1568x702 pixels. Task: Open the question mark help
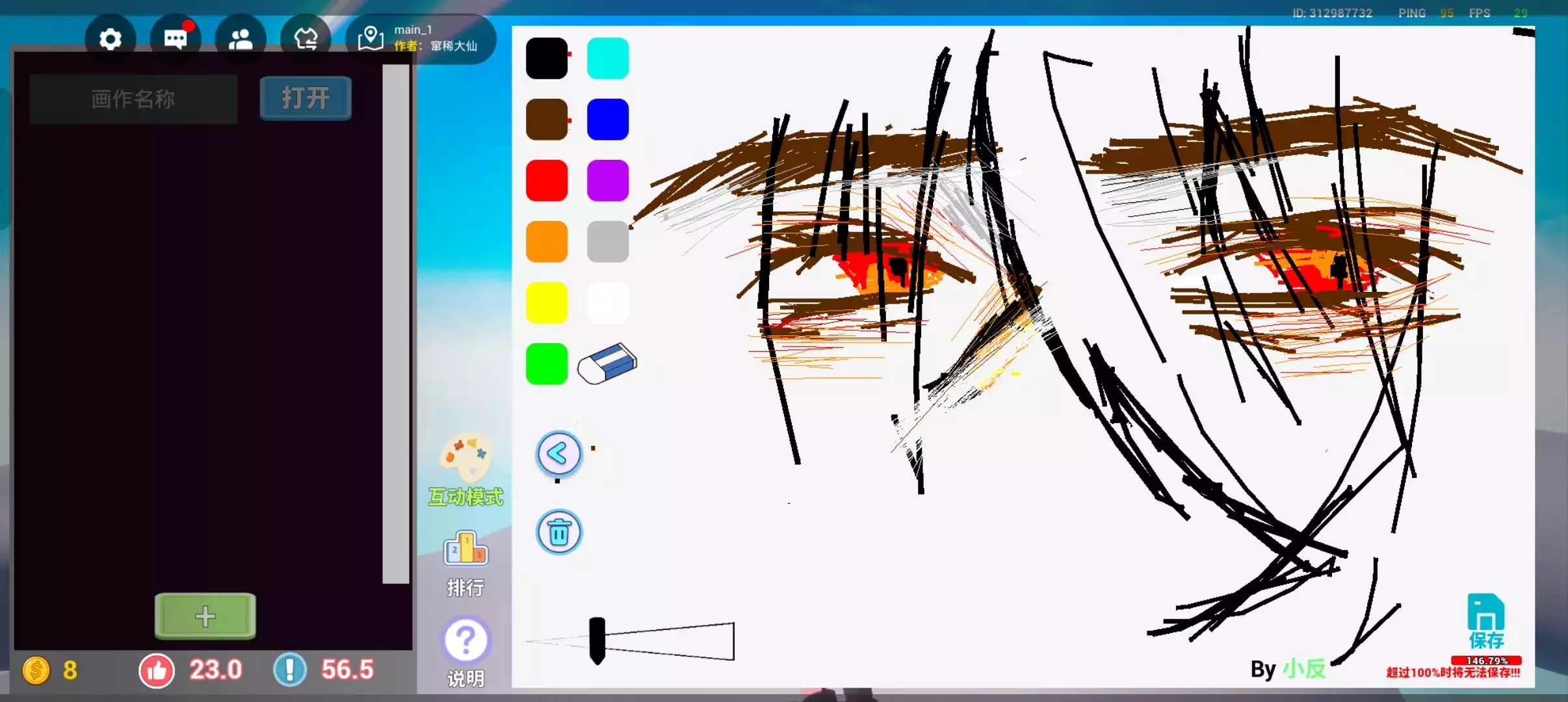(465, 640)
